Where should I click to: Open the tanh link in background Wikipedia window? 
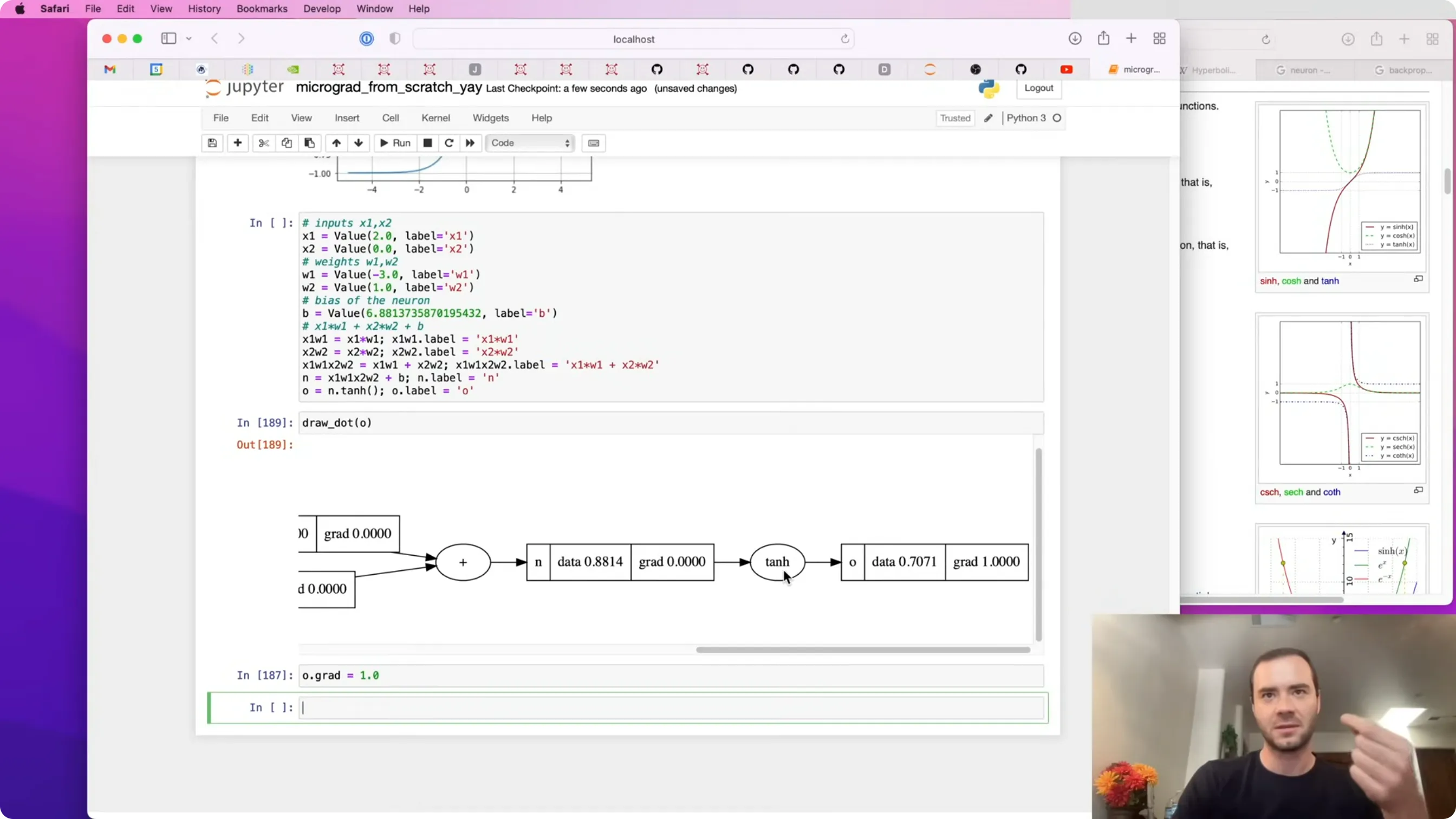coord(1330,281)
